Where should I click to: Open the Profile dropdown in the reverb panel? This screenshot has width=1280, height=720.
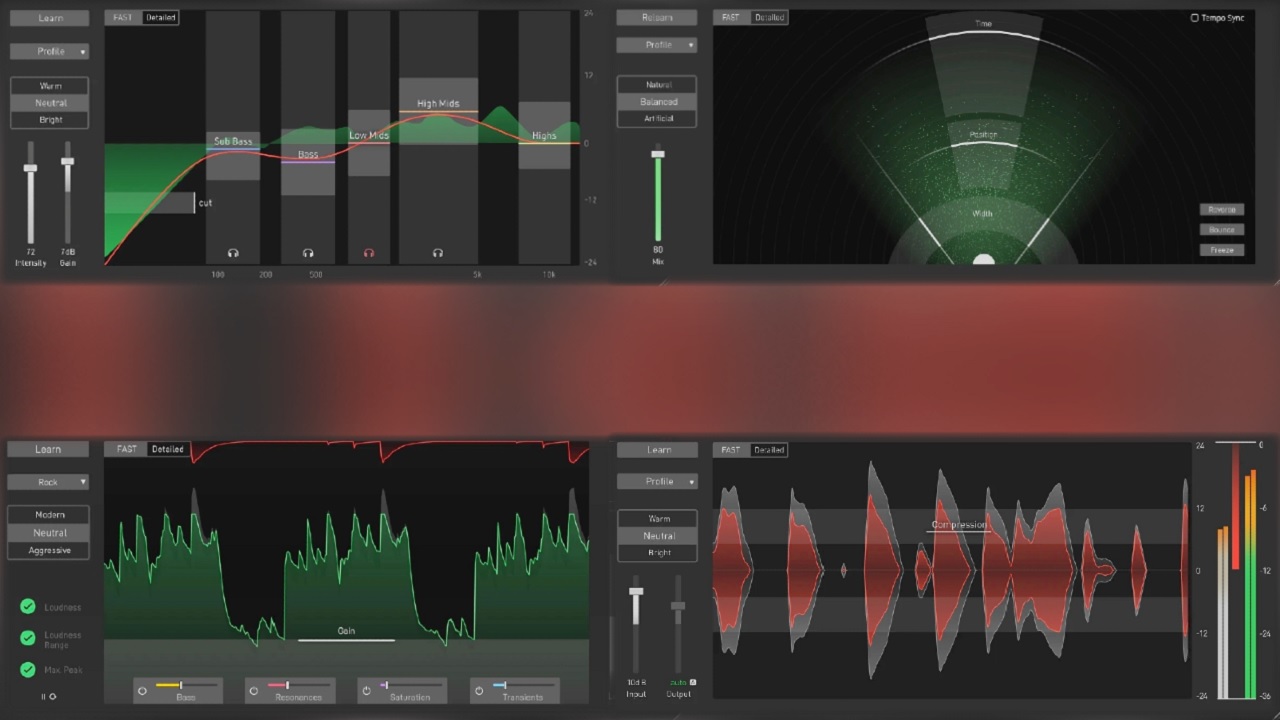(656, 45)
